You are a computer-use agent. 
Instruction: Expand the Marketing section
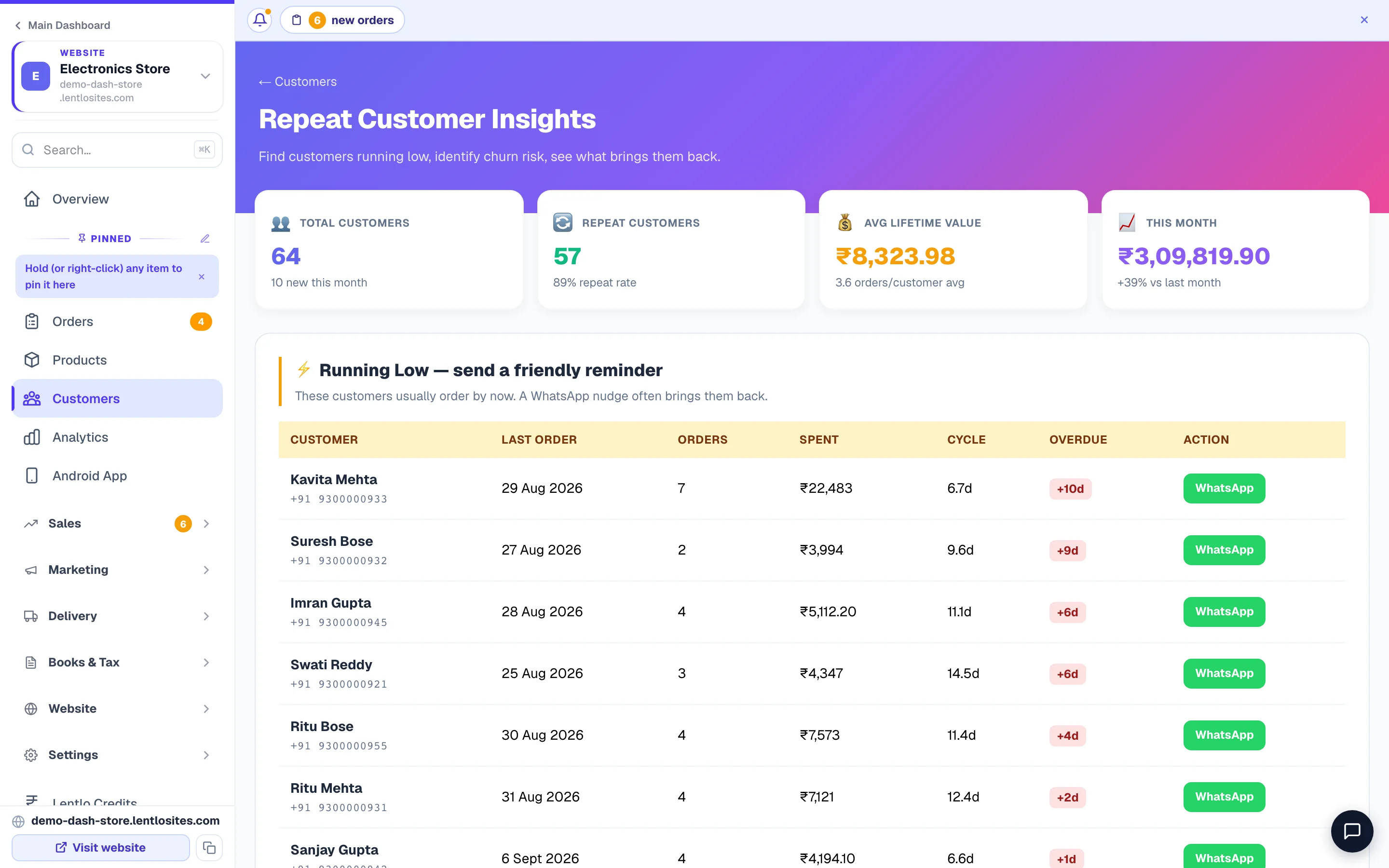coord(117,570)
